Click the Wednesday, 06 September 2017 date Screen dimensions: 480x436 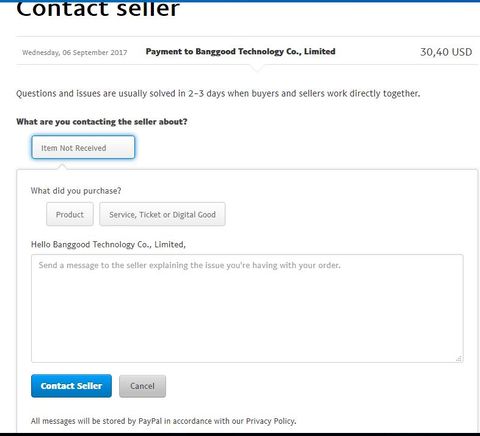pos(75,52)
